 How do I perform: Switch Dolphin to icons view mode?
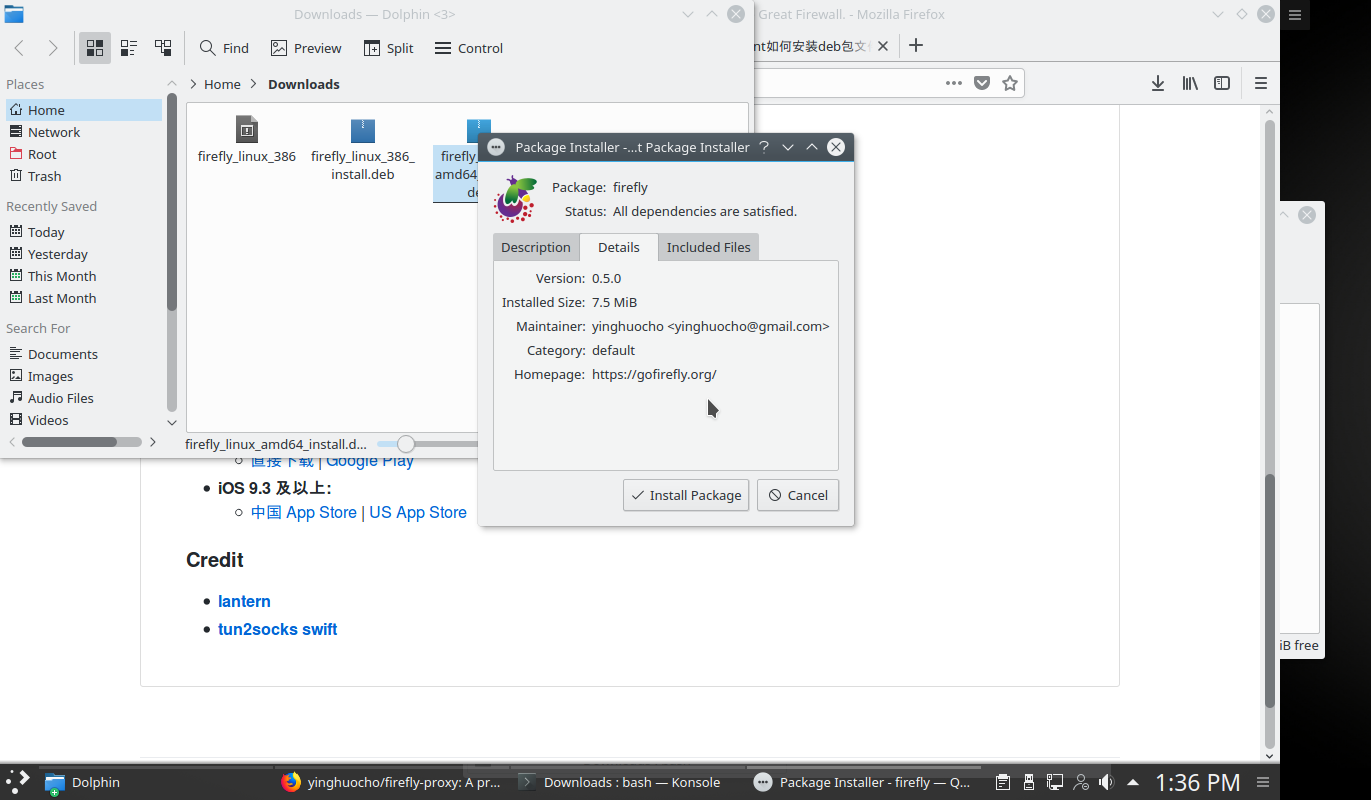[95, 47]
